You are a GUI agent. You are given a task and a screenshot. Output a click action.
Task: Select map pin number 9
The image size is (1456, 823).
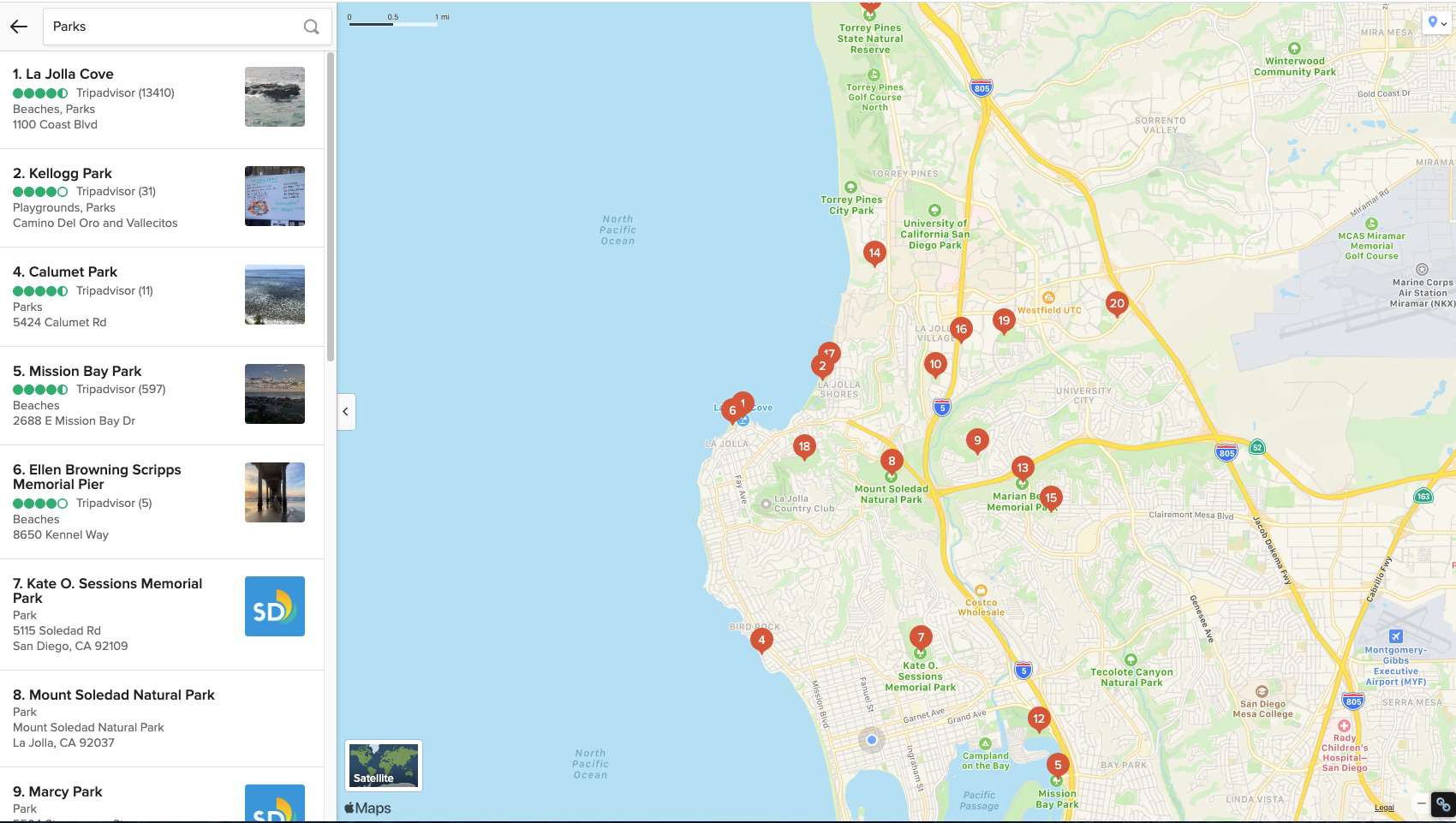977,440
